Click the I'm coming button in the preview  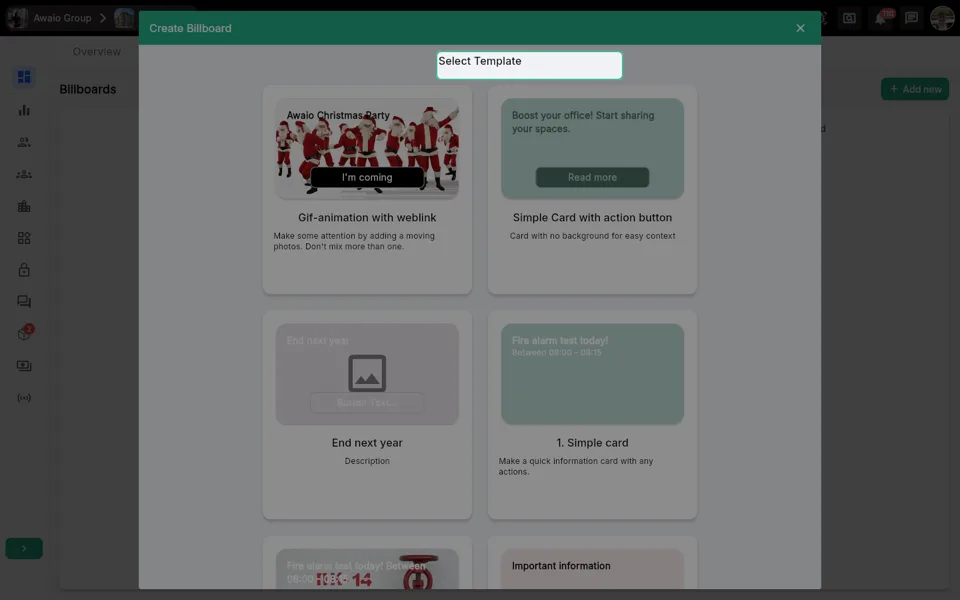coord(367,177)
